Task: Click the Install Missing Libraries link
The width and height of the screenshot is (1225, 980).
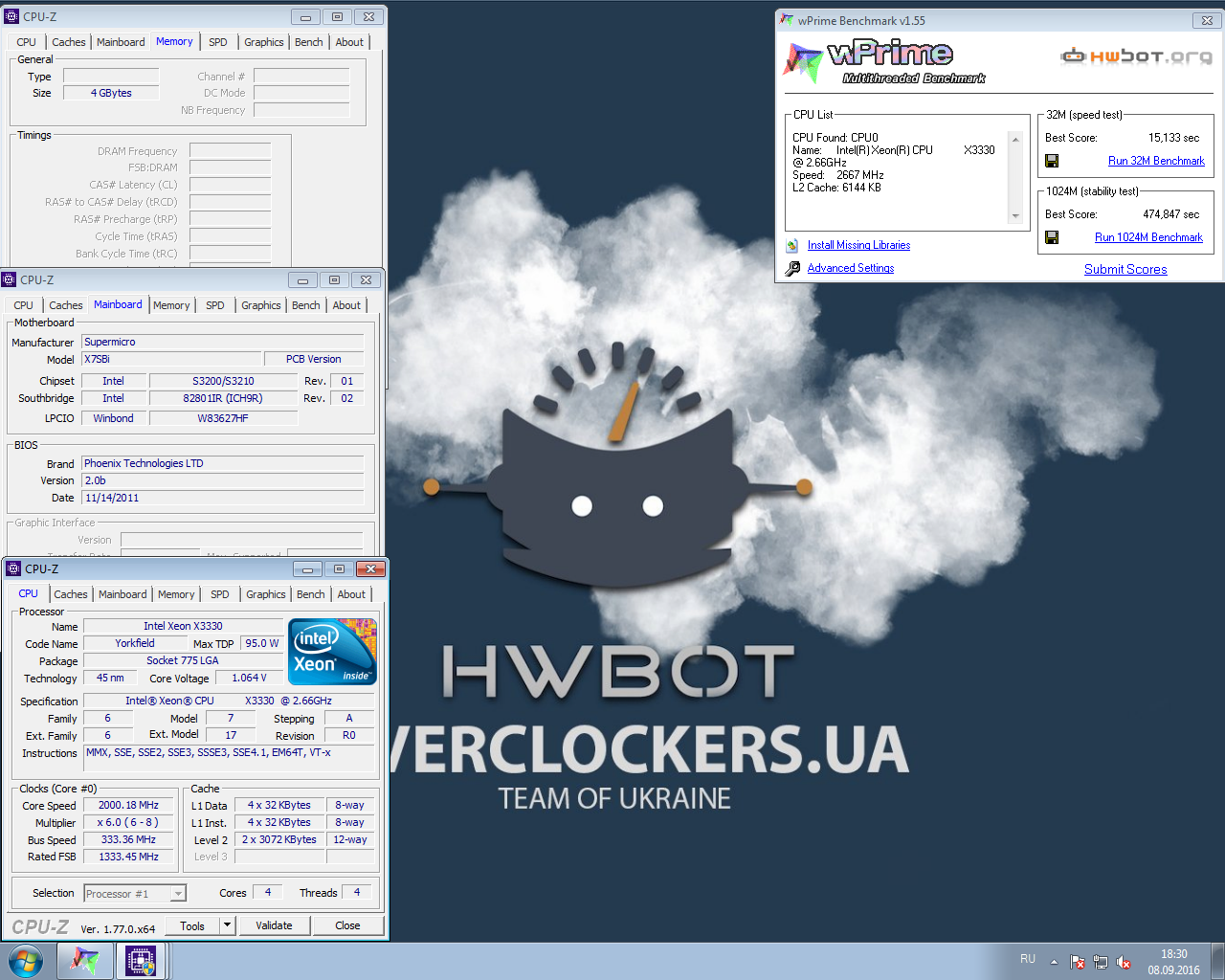Action: tap(858, 245)
